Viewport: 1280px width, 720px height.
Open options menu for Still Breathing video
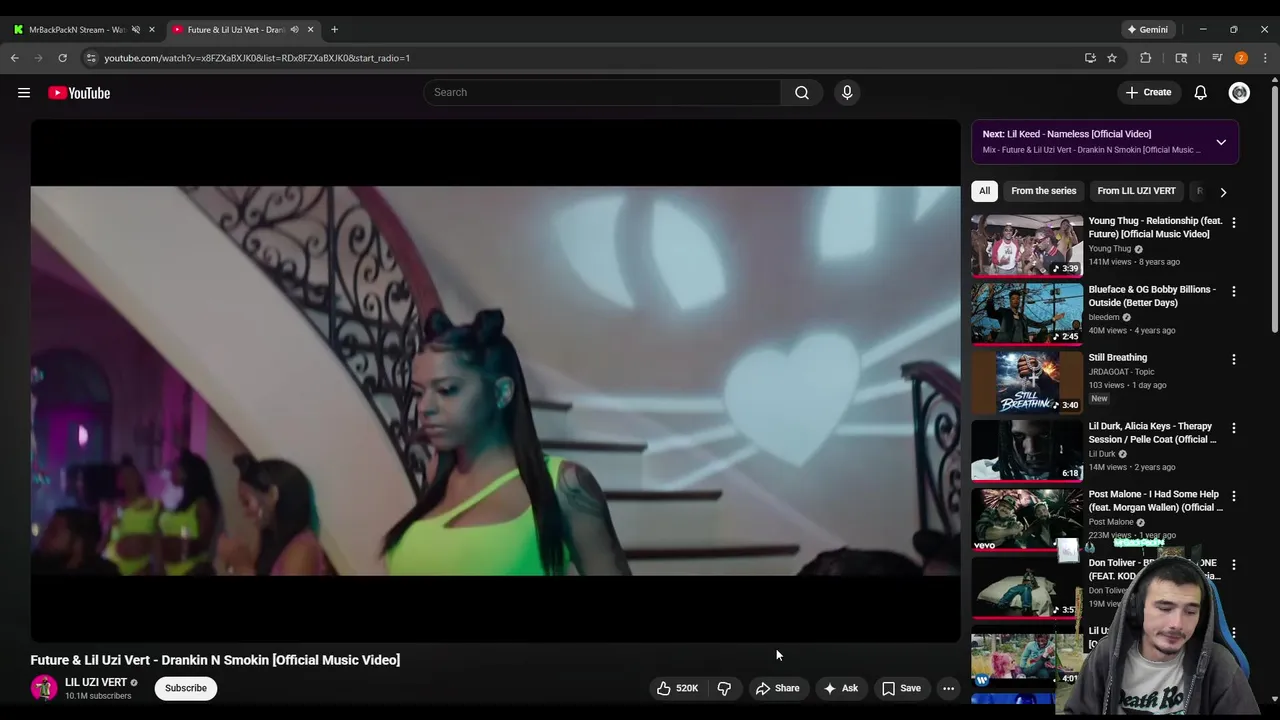(x=1233, y=359)
